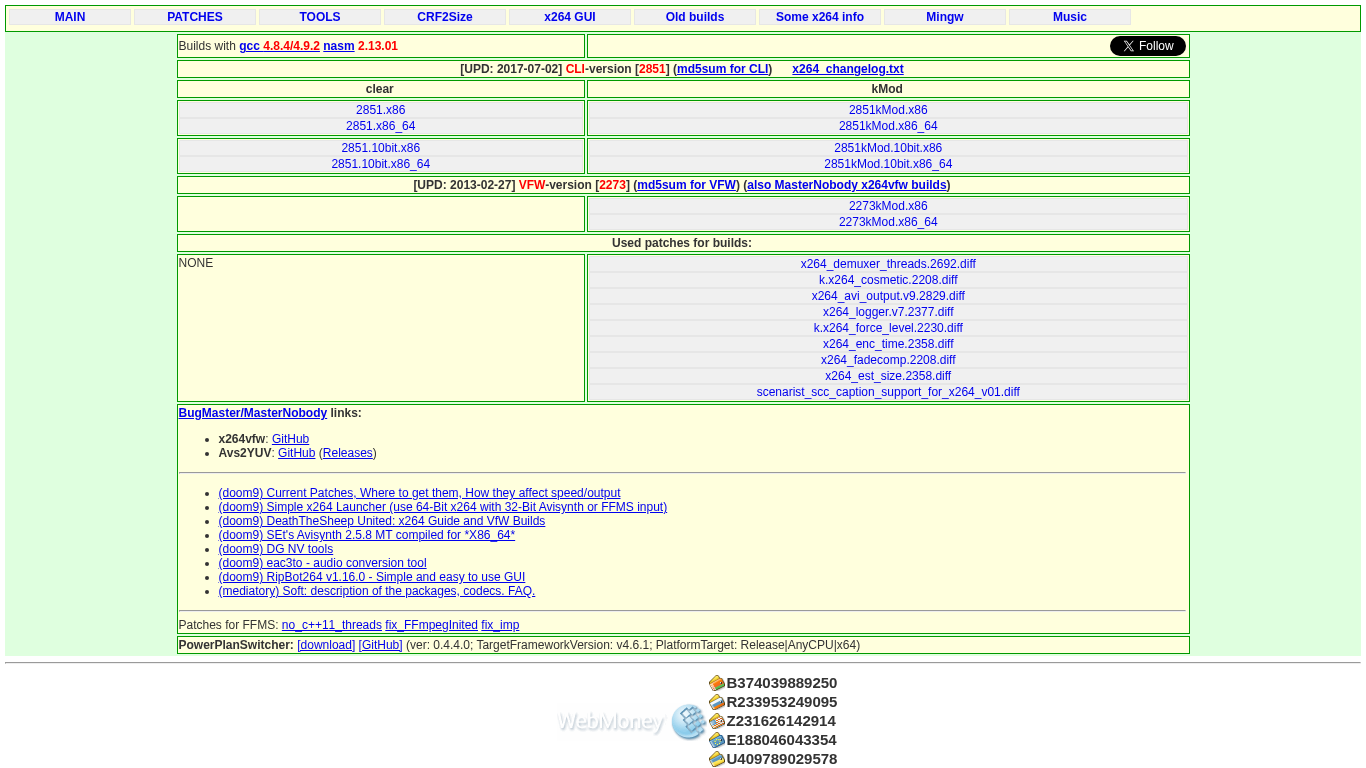
Task: Open the Old builds menu item
Action: coord(695,17)
